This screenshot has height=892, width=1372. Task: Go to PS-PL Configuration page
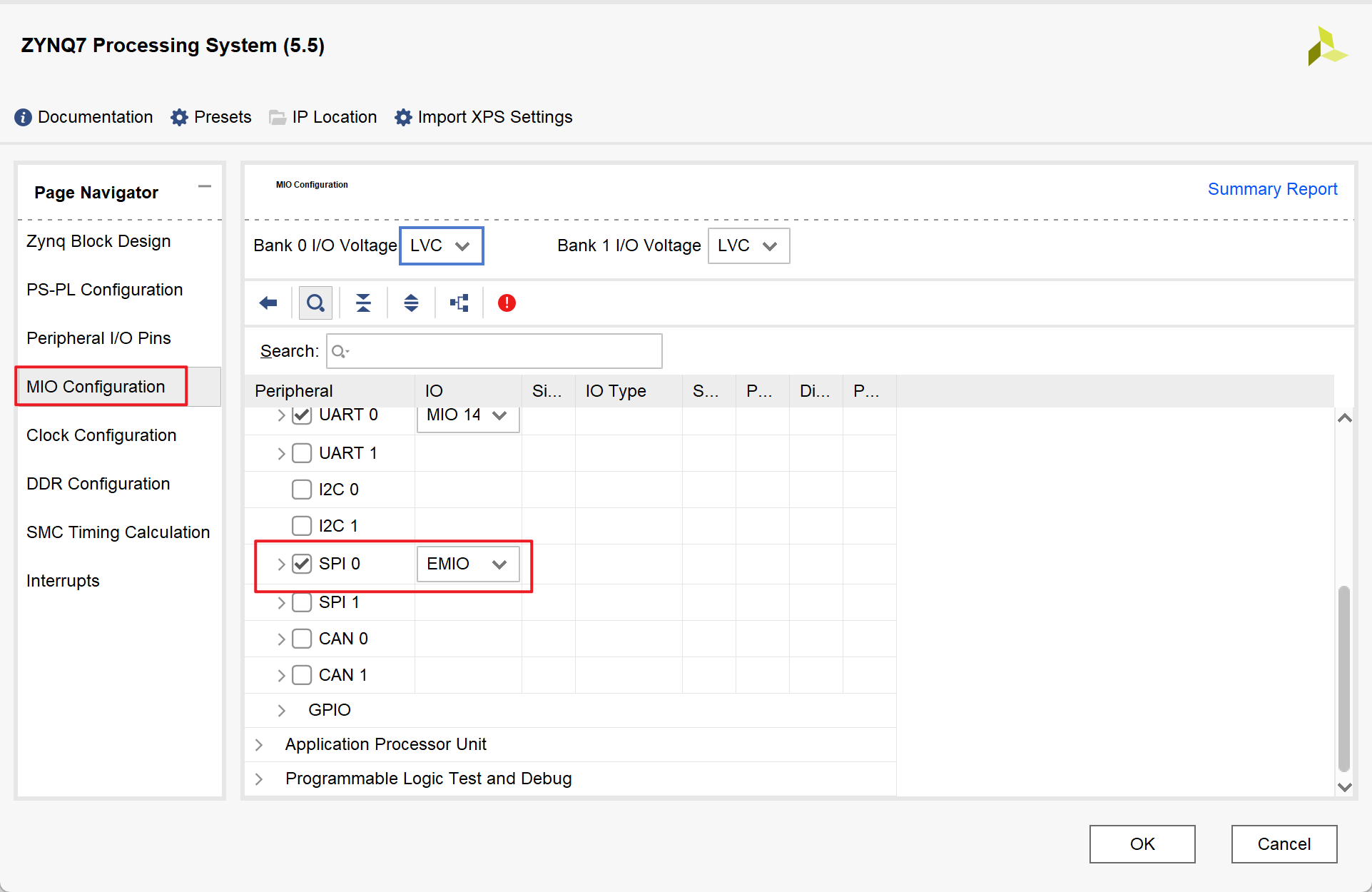tap(105, 290)
